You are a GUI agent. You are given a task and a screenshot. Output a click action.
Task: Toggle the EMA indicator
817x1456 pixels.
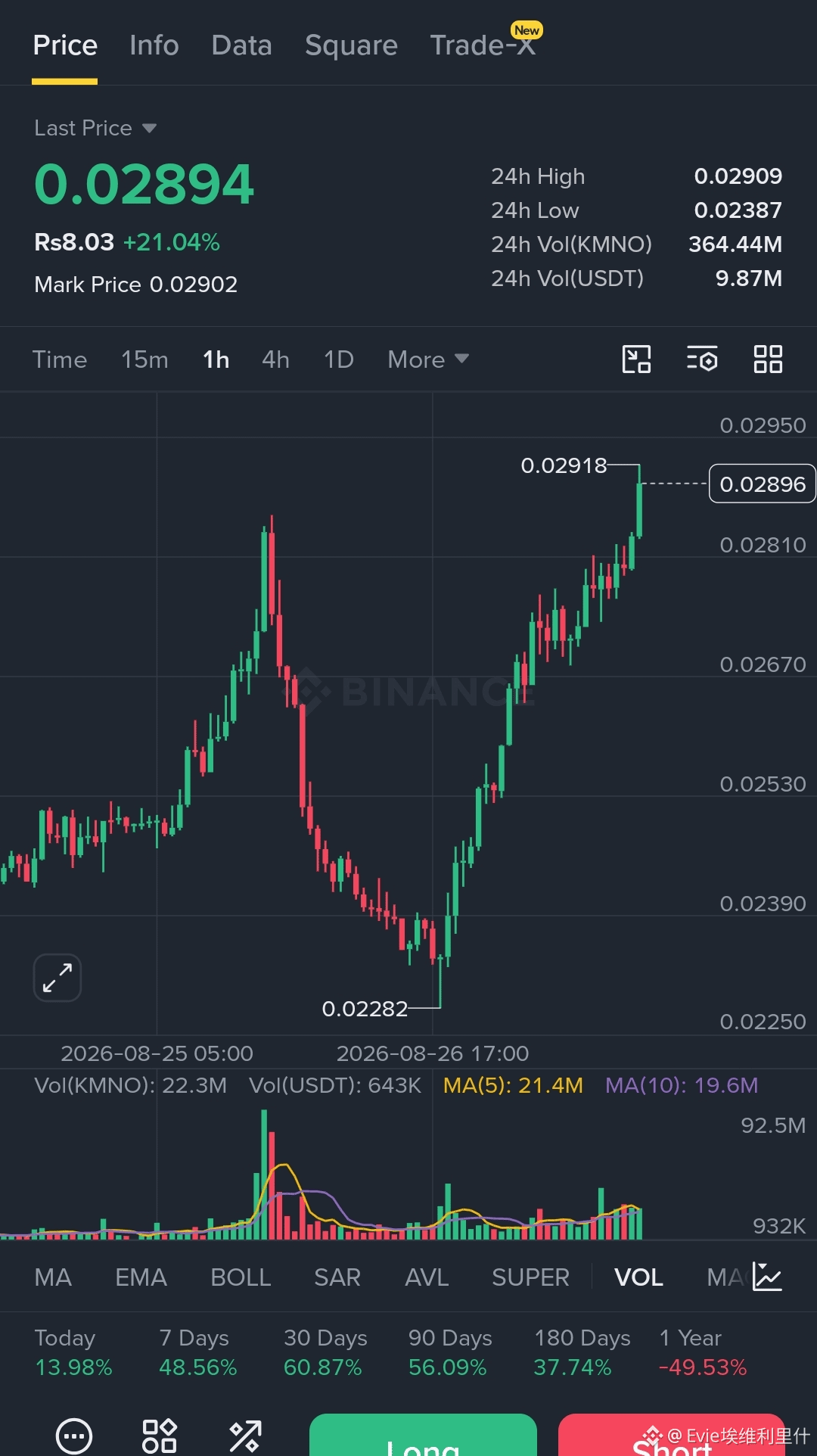coord(141,1277)
